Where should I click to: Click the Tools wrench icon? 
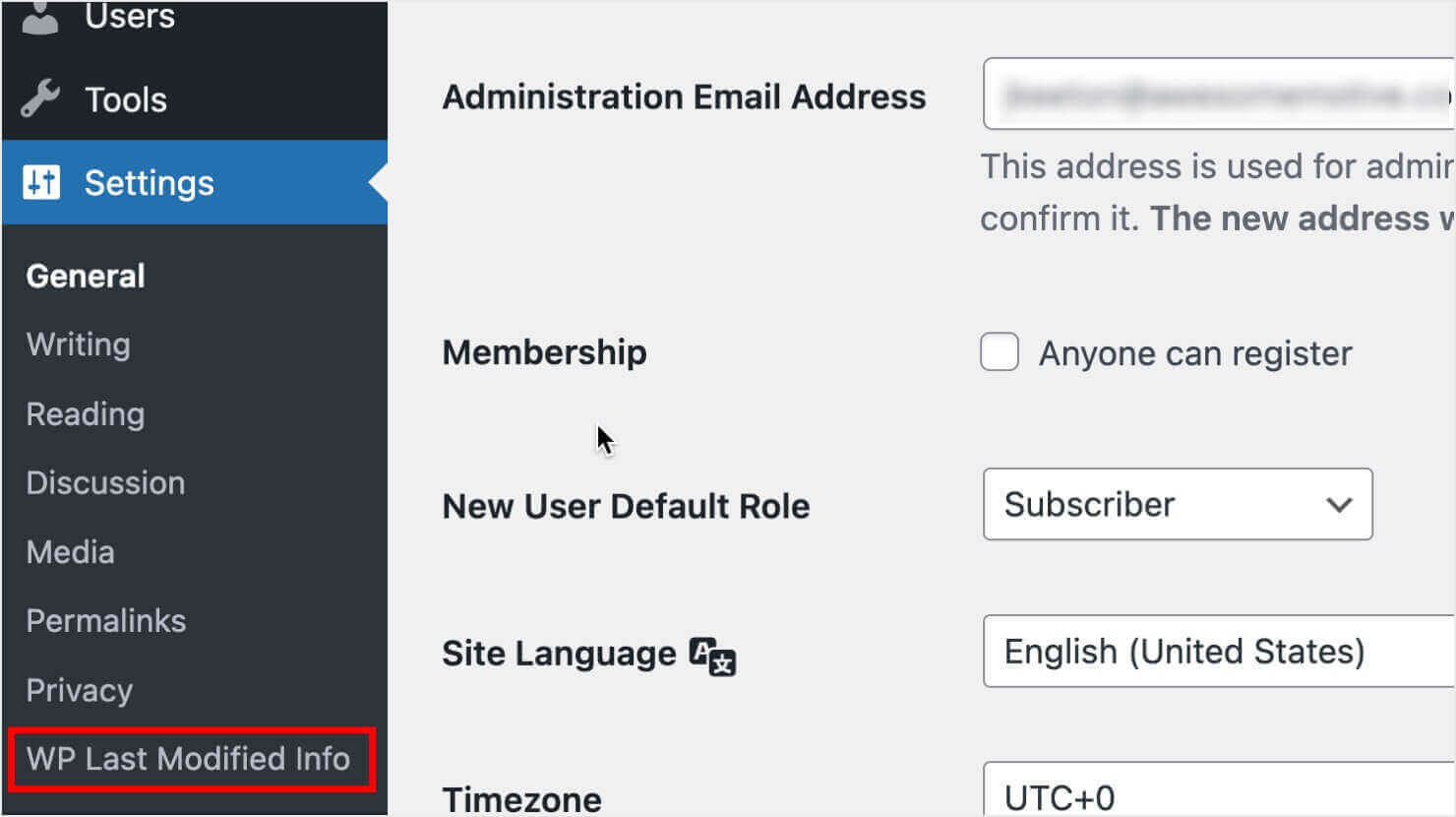tap(39, 98)
